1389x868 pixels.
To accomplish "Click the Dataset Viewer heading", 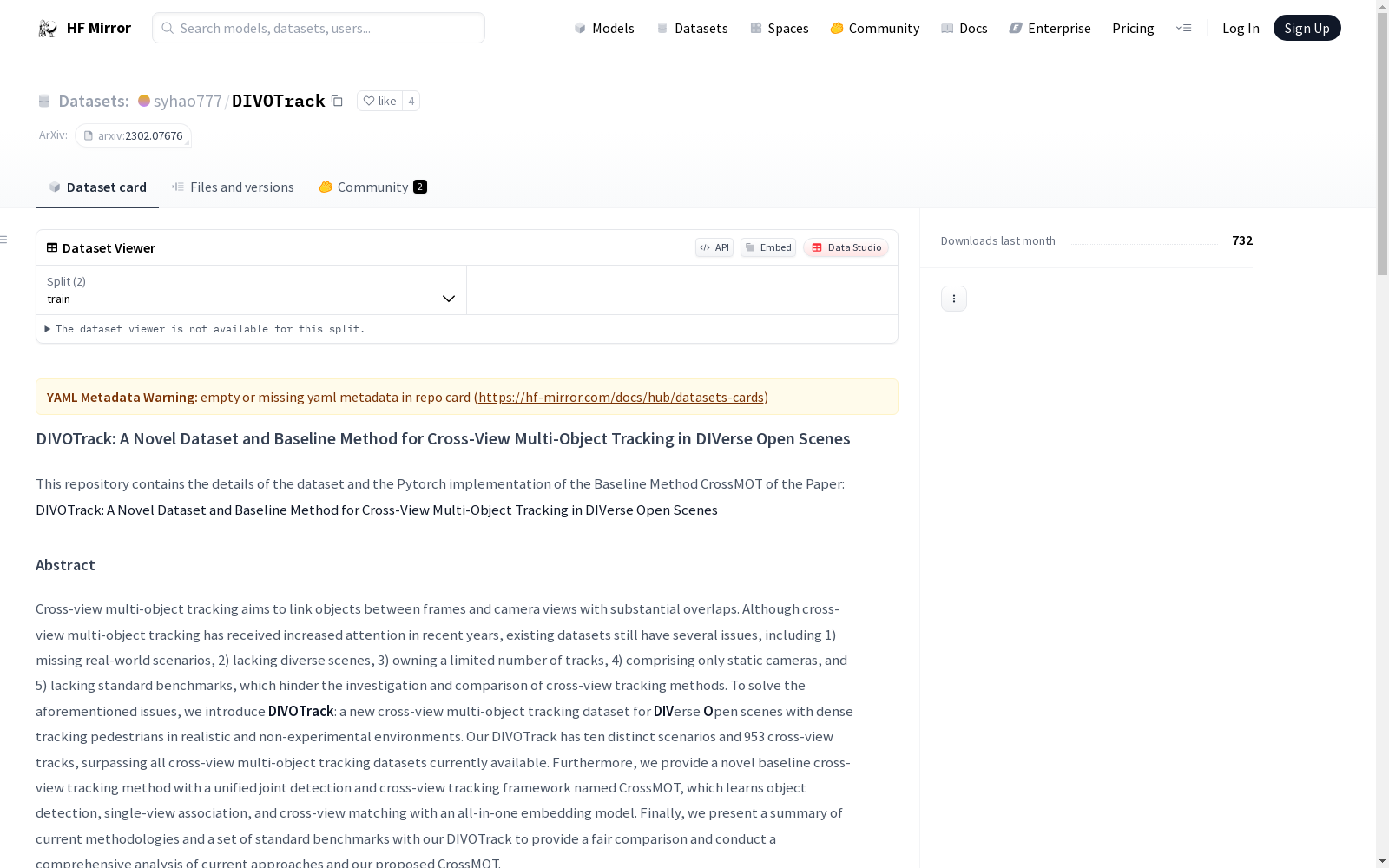I will click(109, 247).
